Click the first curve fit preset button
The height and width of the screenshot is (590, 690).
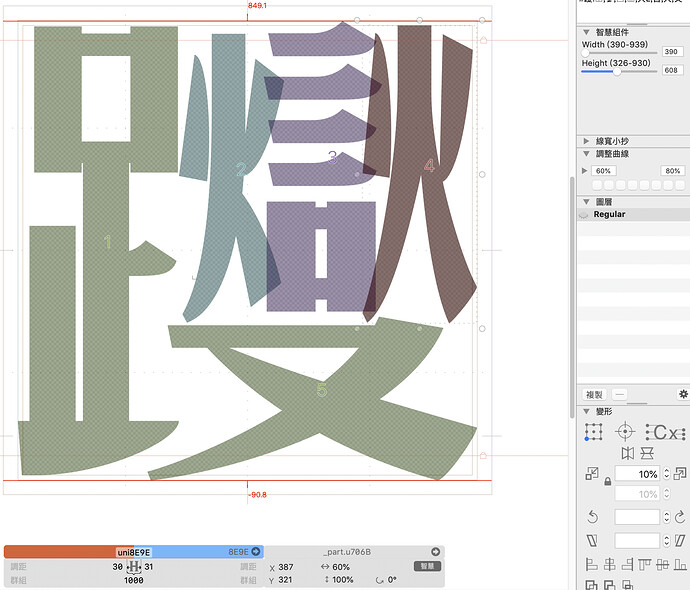(x=597, y=185)
